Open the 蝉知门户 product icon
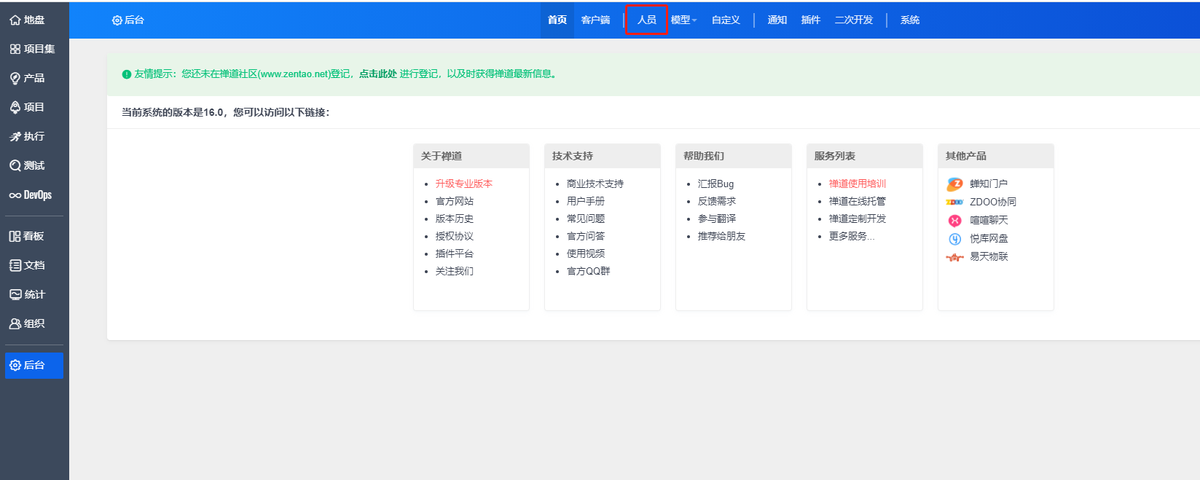The height and width of the screenshot is (480, 1200). [955, 184]
